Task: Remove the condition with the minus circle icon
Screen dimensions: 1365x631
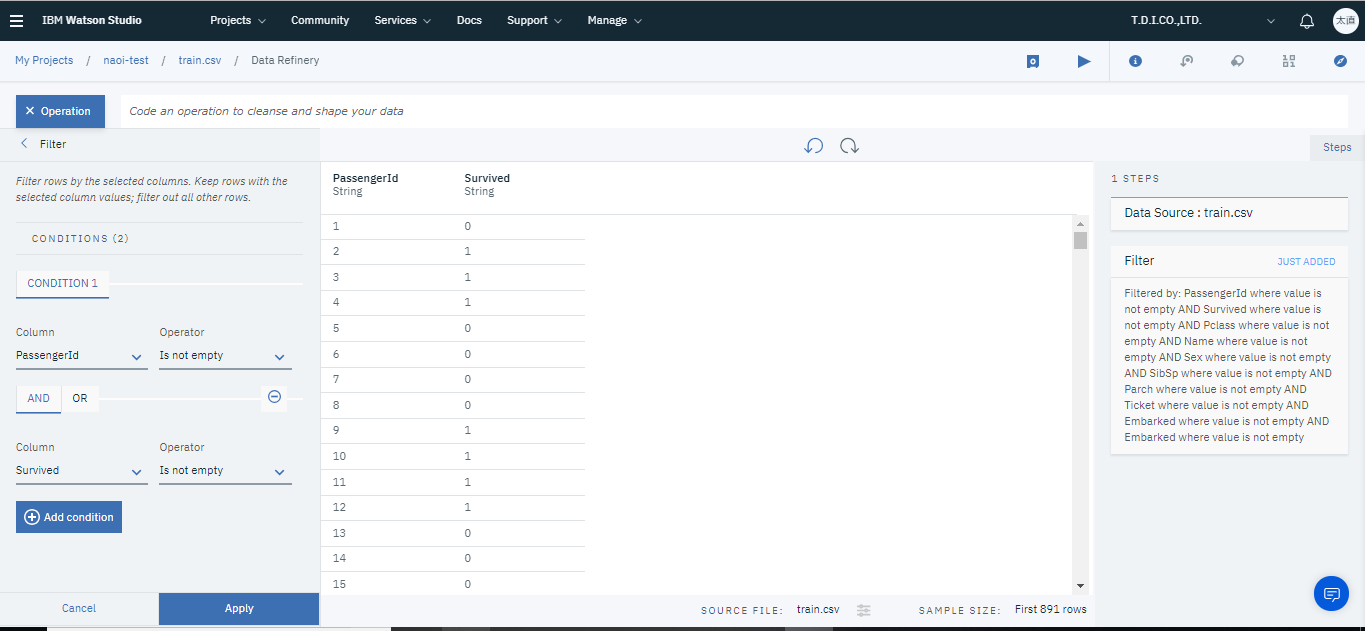Action: [274, 397]
